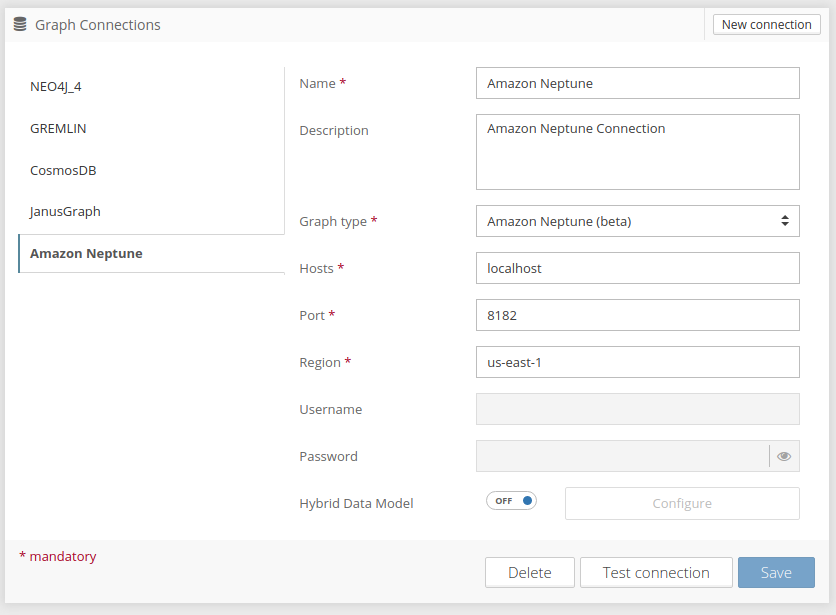Image resolution: width=836 pixels, height=615 pixels.
Task: Select the GREMLIN connection
Action: [x=58, y=128]
